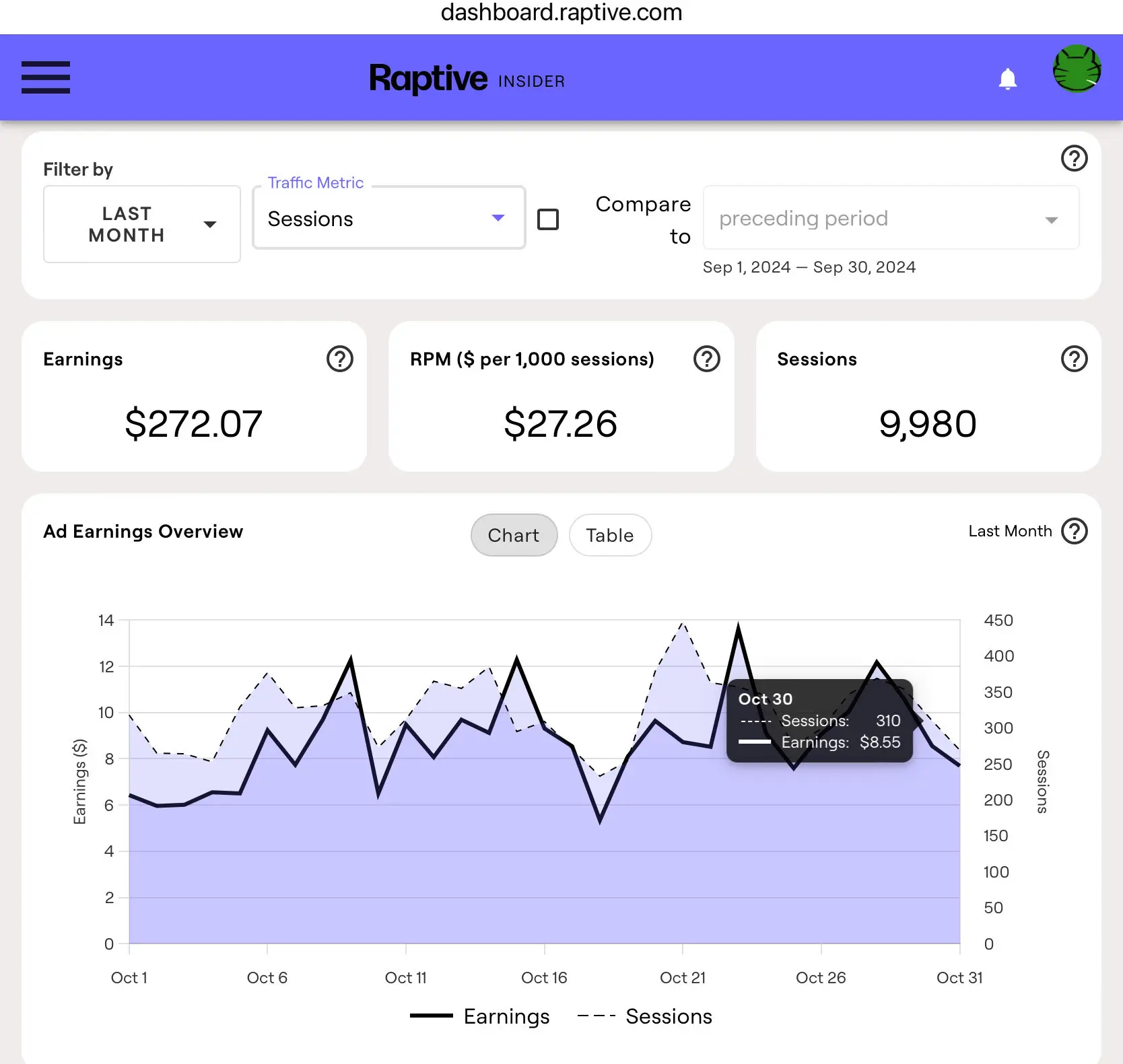Enable the Compare to checkbox
The width and height of the screenshot is (1123, 1064).
coord(548,219)
